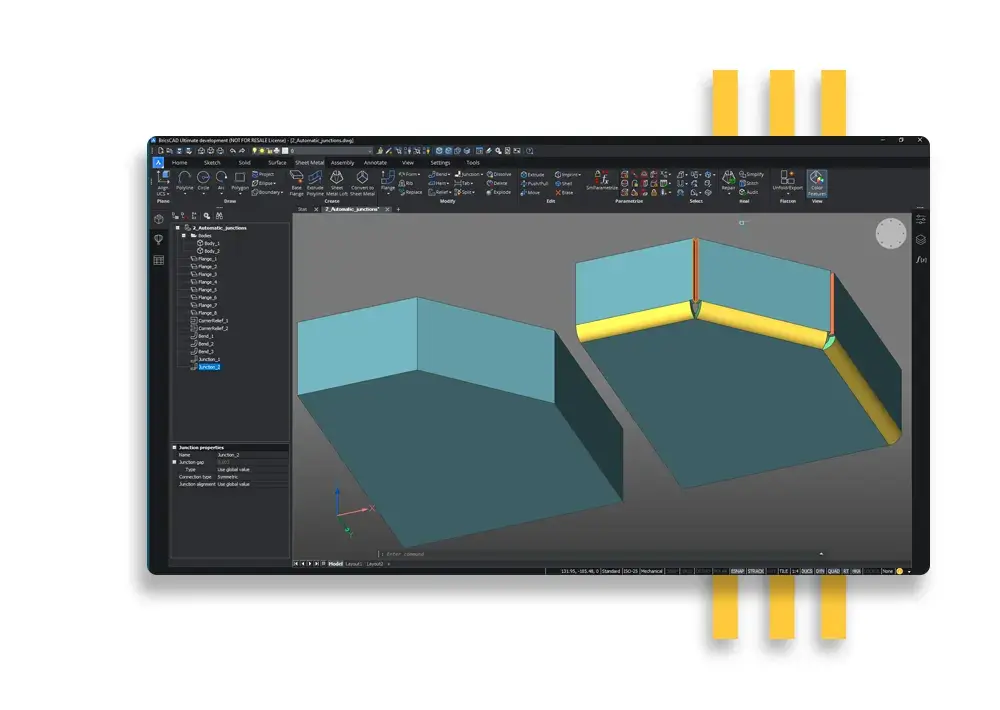Image resolution: width=1000 pixels, height=710 pixels.
Task: Toggle HKA in status bar
Action: tap(857, 571)
